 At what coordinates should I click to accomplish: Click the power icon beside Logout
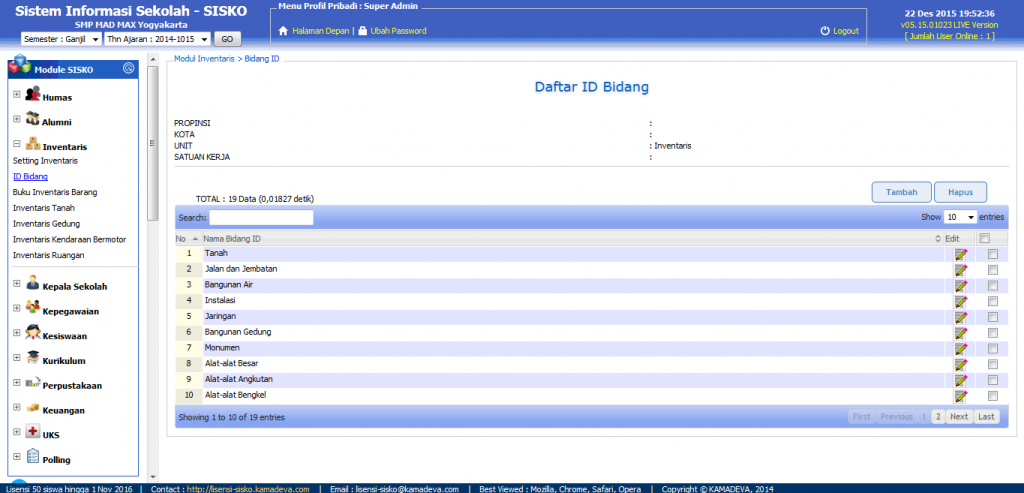[825, 31]
